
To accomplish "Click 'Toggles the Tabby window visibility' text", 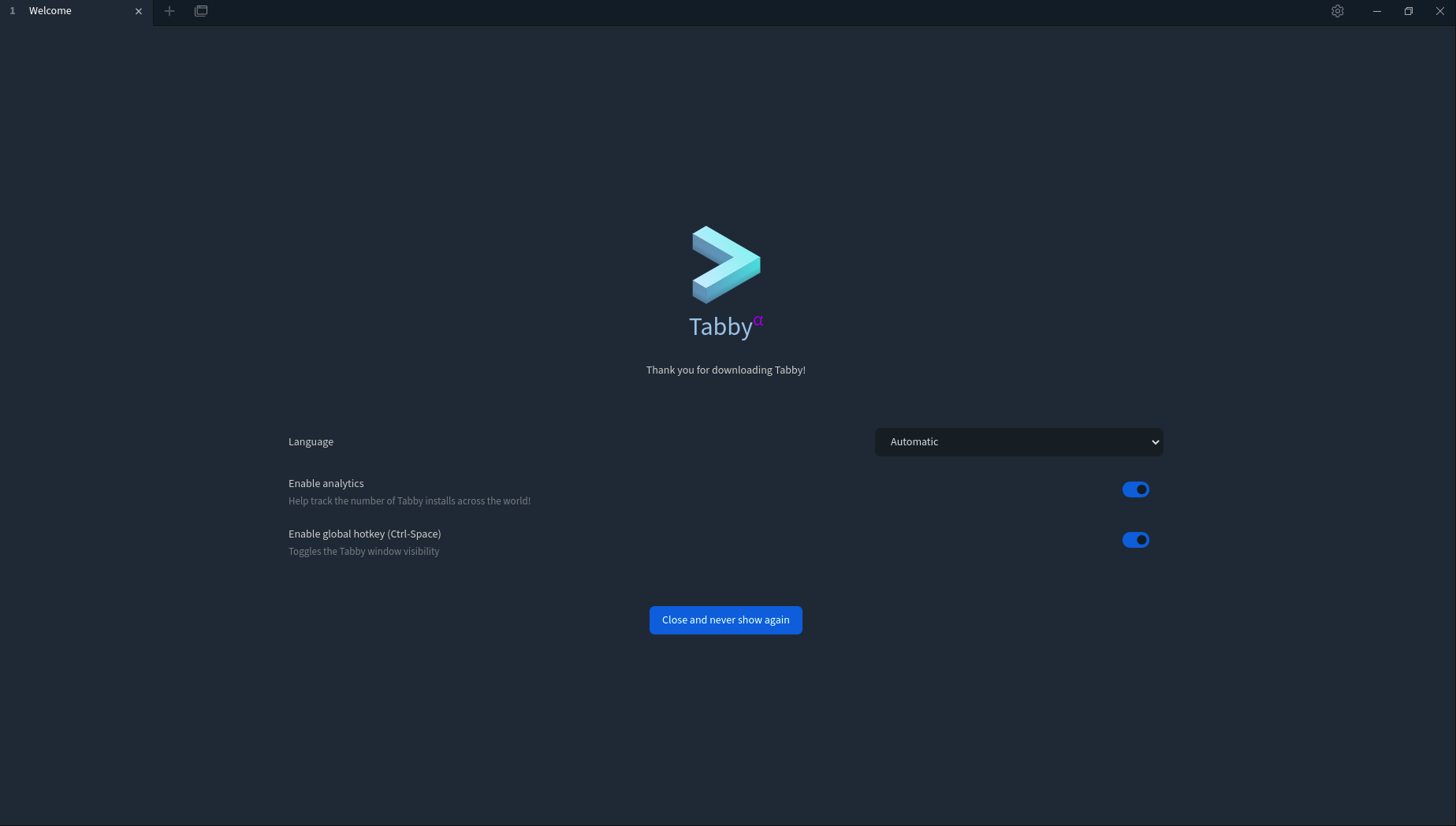I will tap(364, 552).
